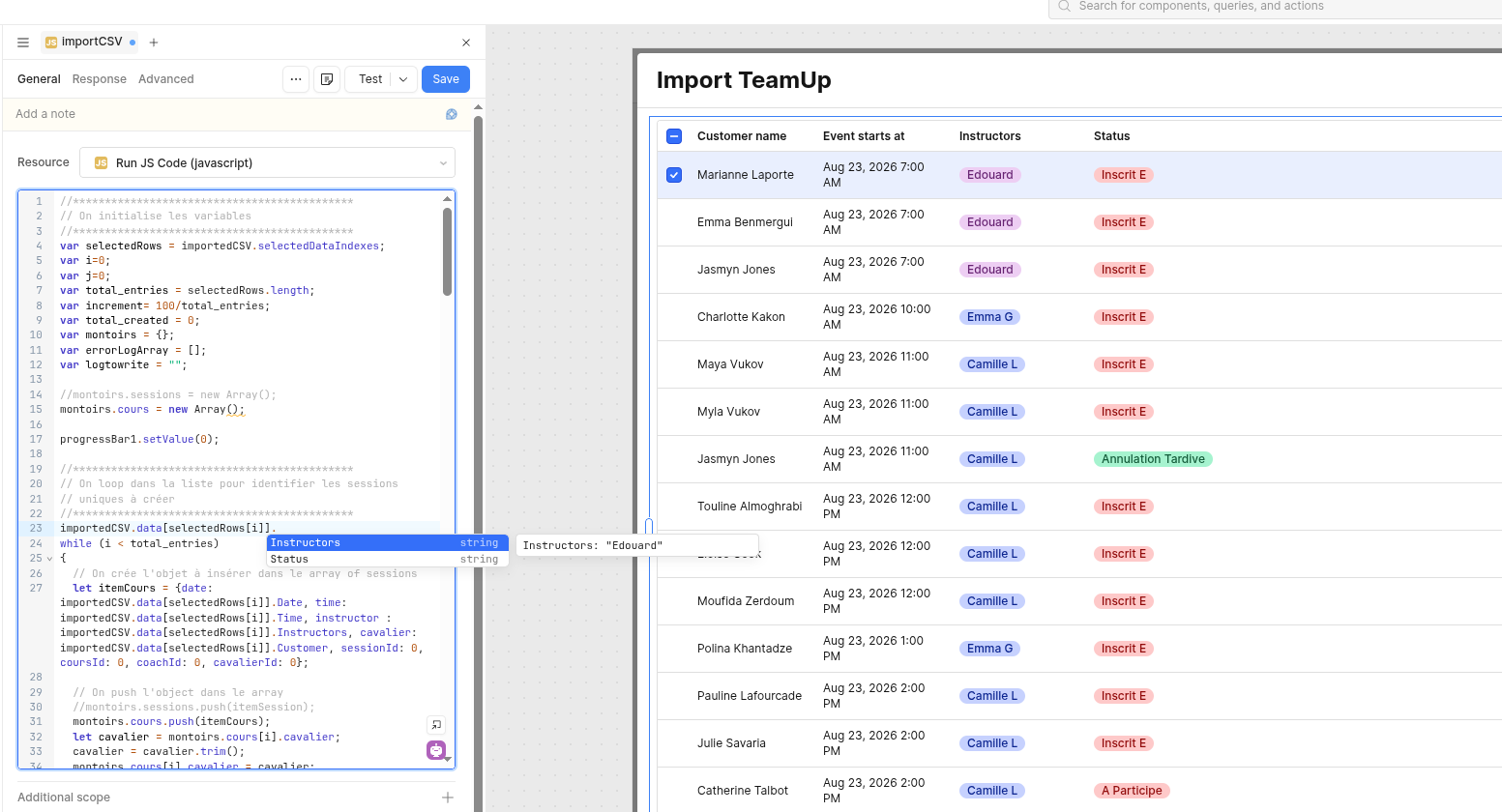Click the blue Save button

point(446,79)
